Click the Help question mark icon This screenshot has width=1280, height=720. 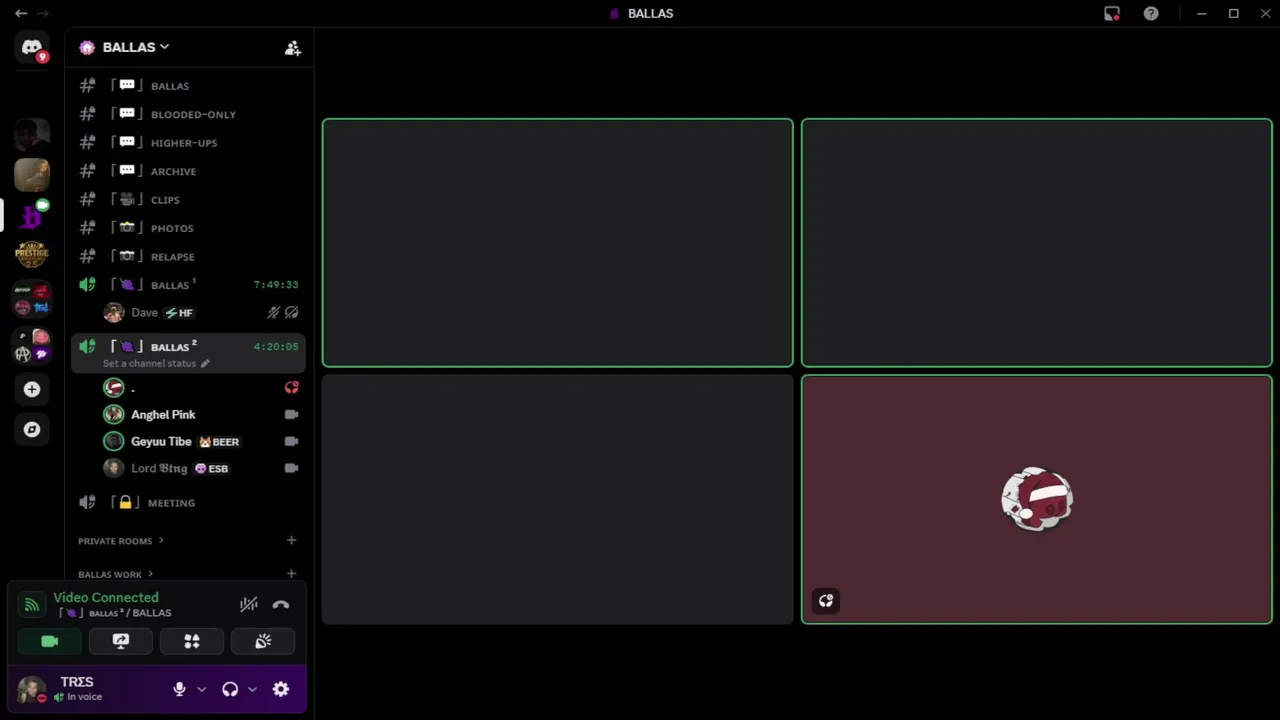click(1151, 13)
